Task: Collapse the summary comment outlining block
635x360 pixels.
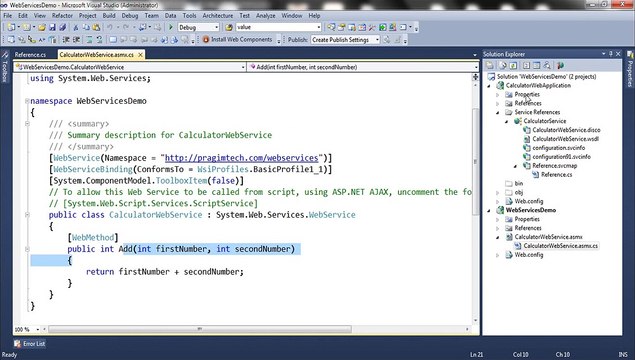Action: click(x=27, y=124)
